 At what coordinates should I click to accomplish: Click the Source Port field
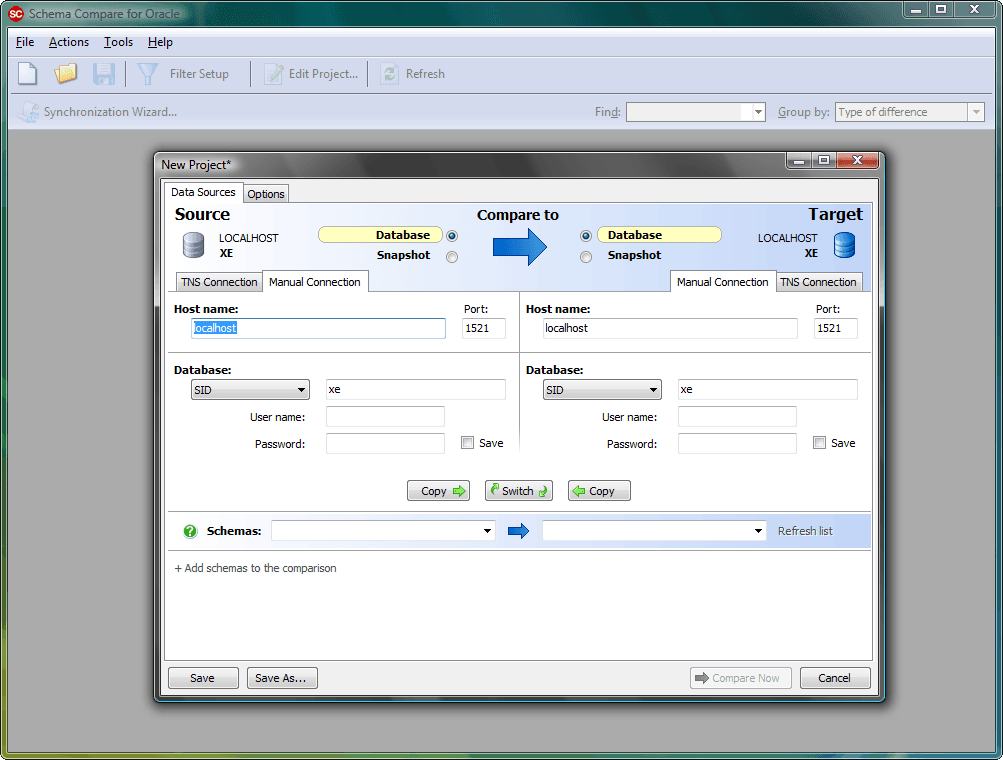click(484, 328)
